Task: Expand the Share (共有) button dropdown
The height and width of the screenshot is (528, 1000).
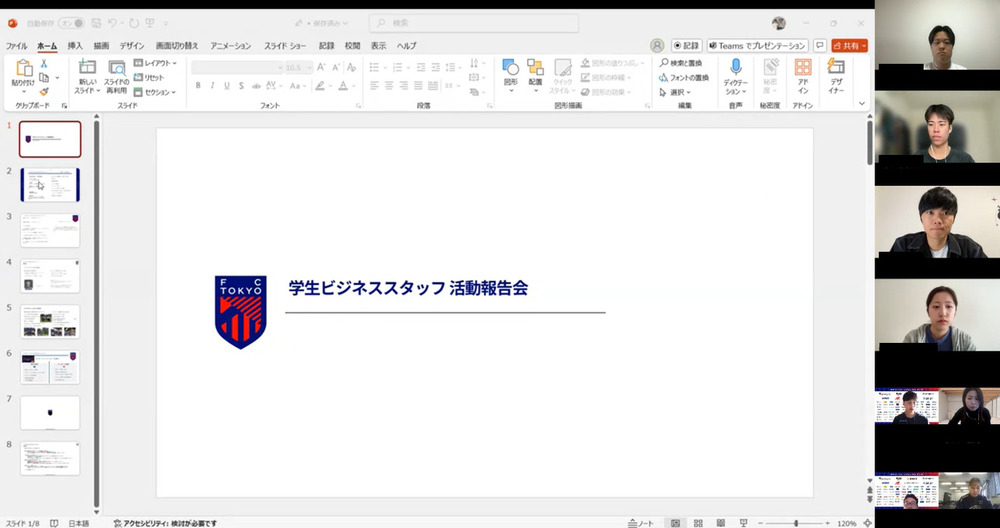Action: click(x=863, y=46)
